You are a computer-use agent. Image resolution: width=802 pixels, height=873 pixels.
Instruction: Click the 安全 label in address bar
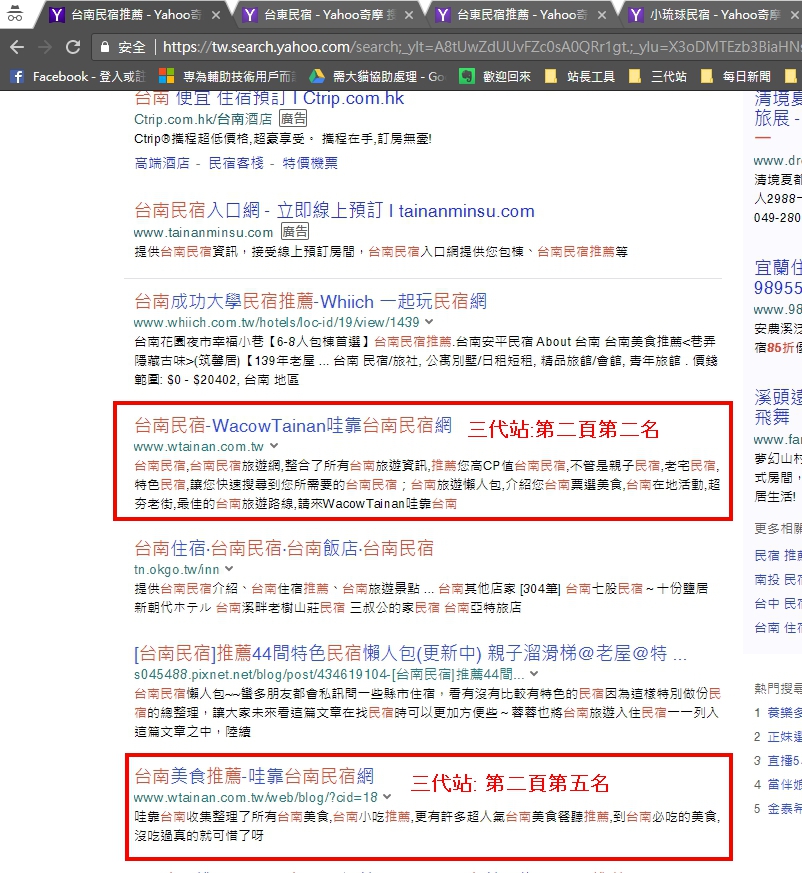click(131, 47)
